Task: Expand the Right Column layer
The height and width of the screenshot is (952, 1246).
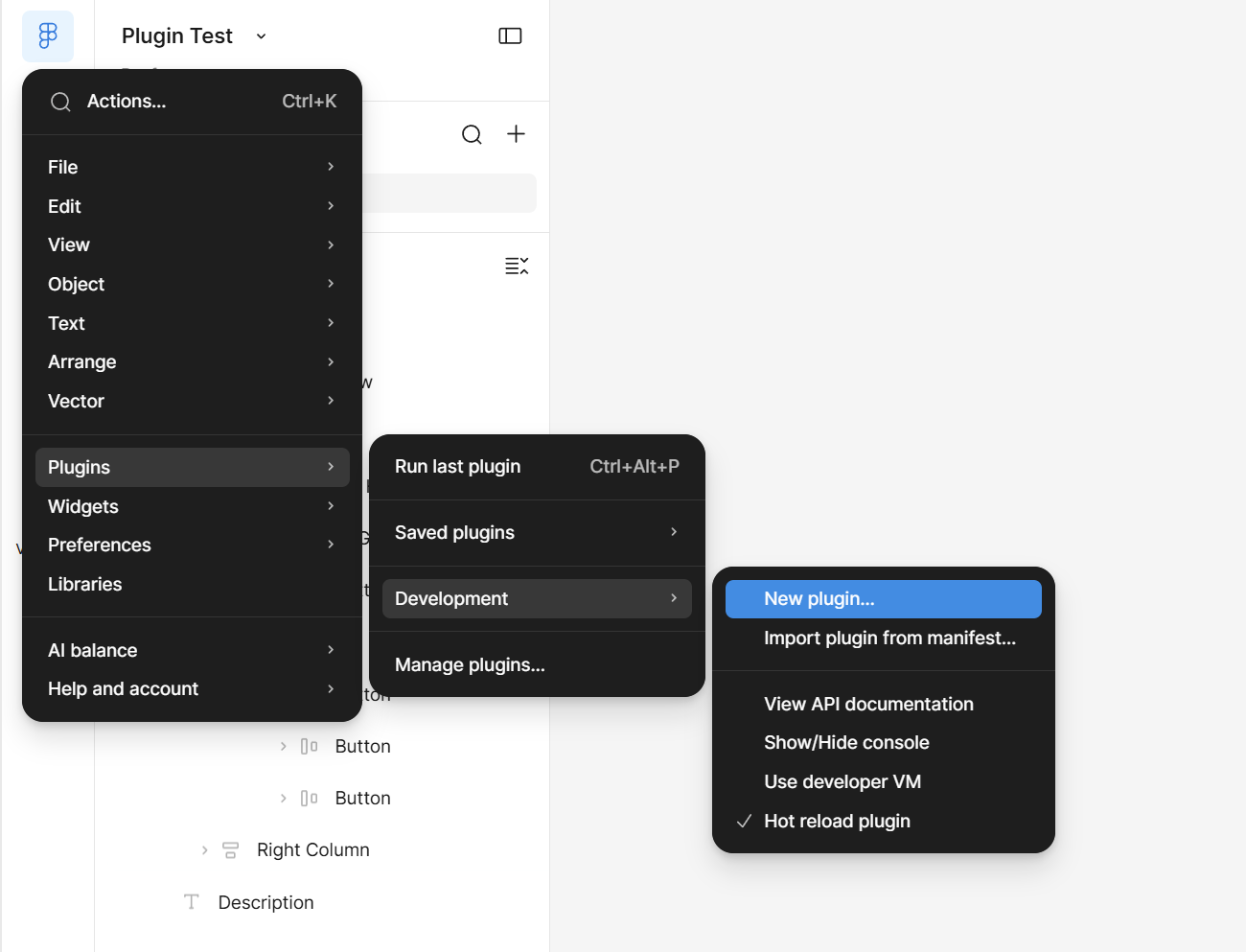Action: pyautogui.click(x=204, y=850)
